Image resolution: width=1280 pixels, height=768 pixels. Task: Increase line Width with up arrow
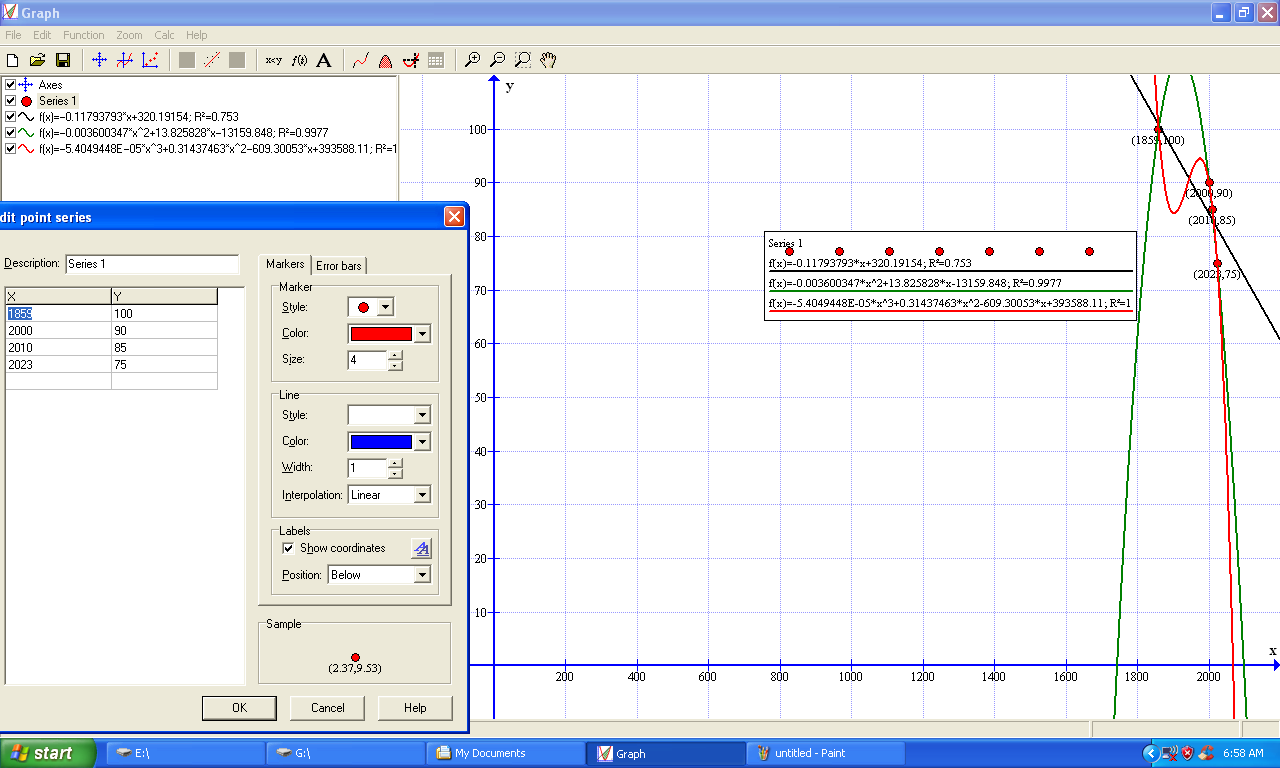(395, 462)
